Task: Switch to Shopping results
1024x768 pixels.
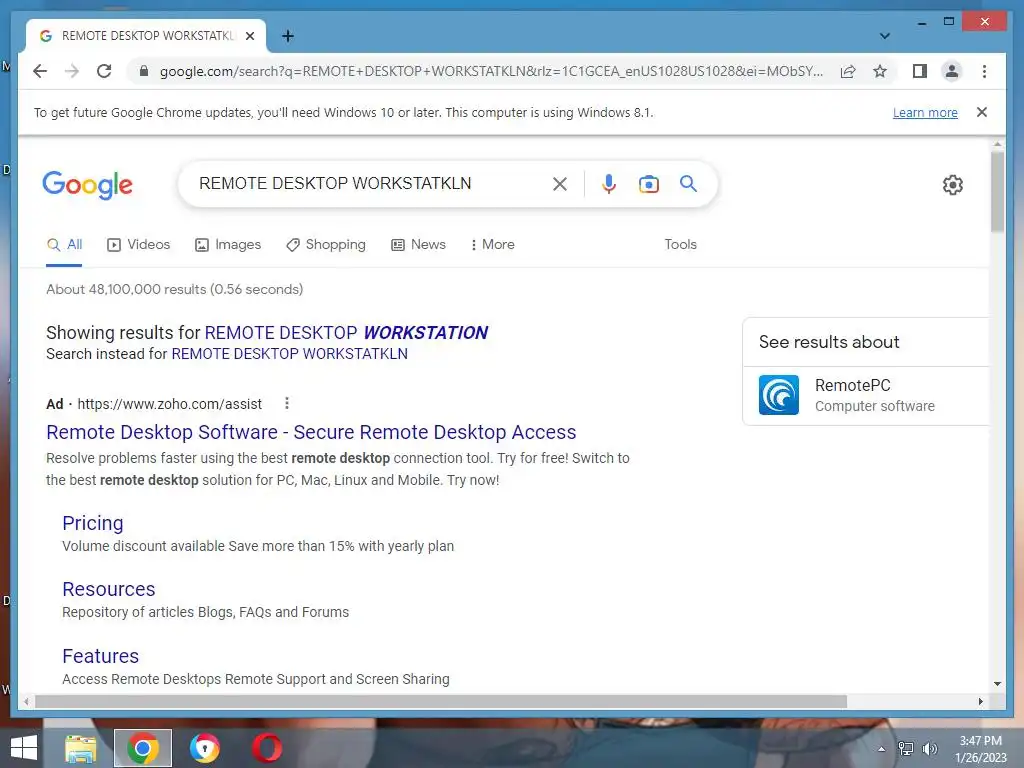Action: [326, 245]
